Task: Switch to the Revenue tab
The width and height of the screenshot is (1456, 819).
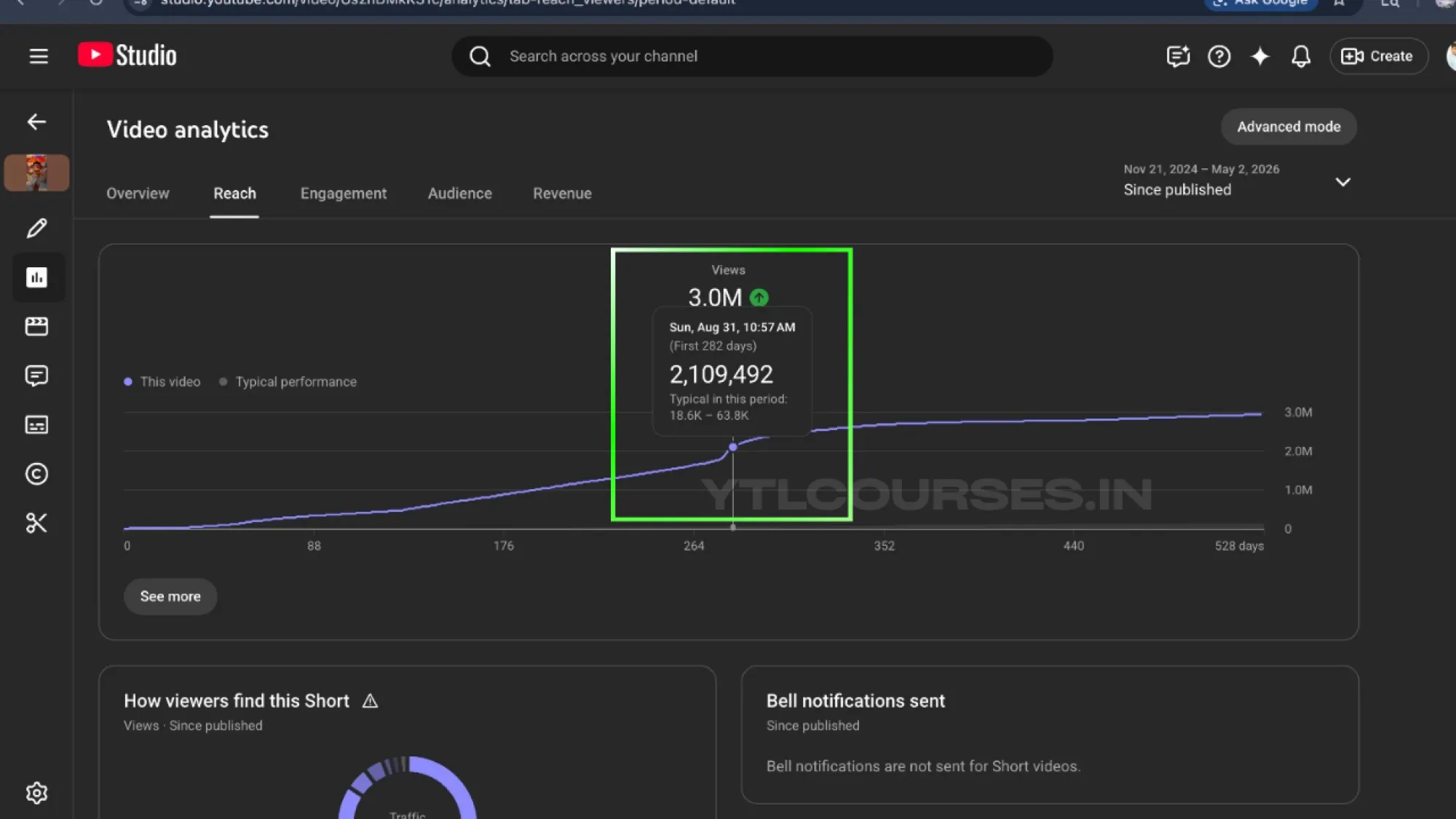Action: 562,194
